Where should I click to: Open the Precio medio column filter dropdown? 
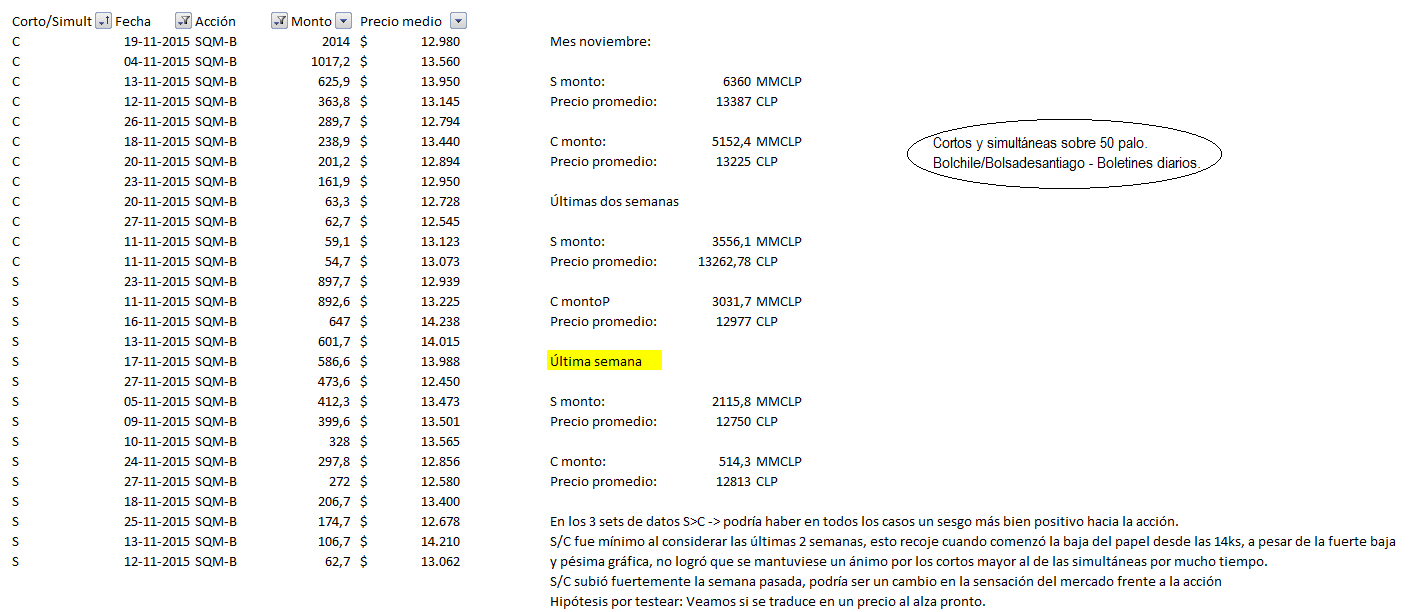click(458, 21)
